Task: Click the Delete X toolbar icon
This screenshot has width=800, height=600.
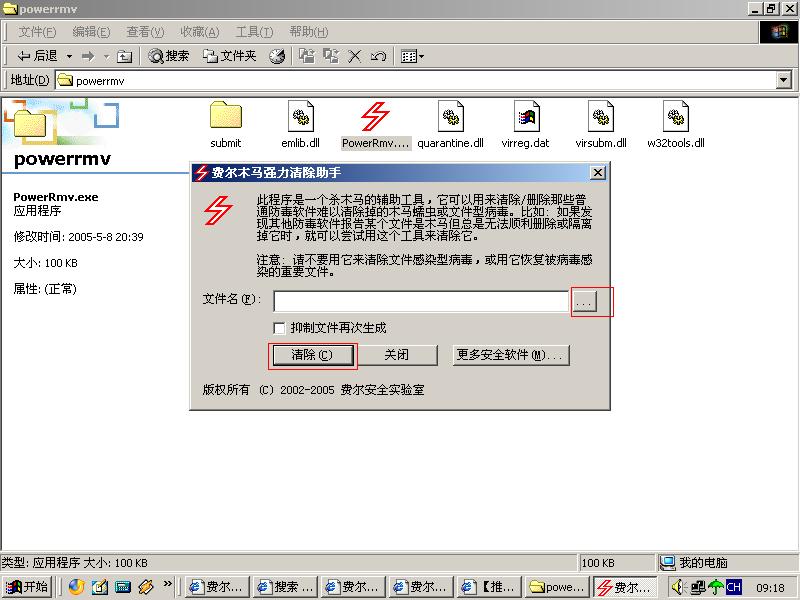Action: point(355,56)
